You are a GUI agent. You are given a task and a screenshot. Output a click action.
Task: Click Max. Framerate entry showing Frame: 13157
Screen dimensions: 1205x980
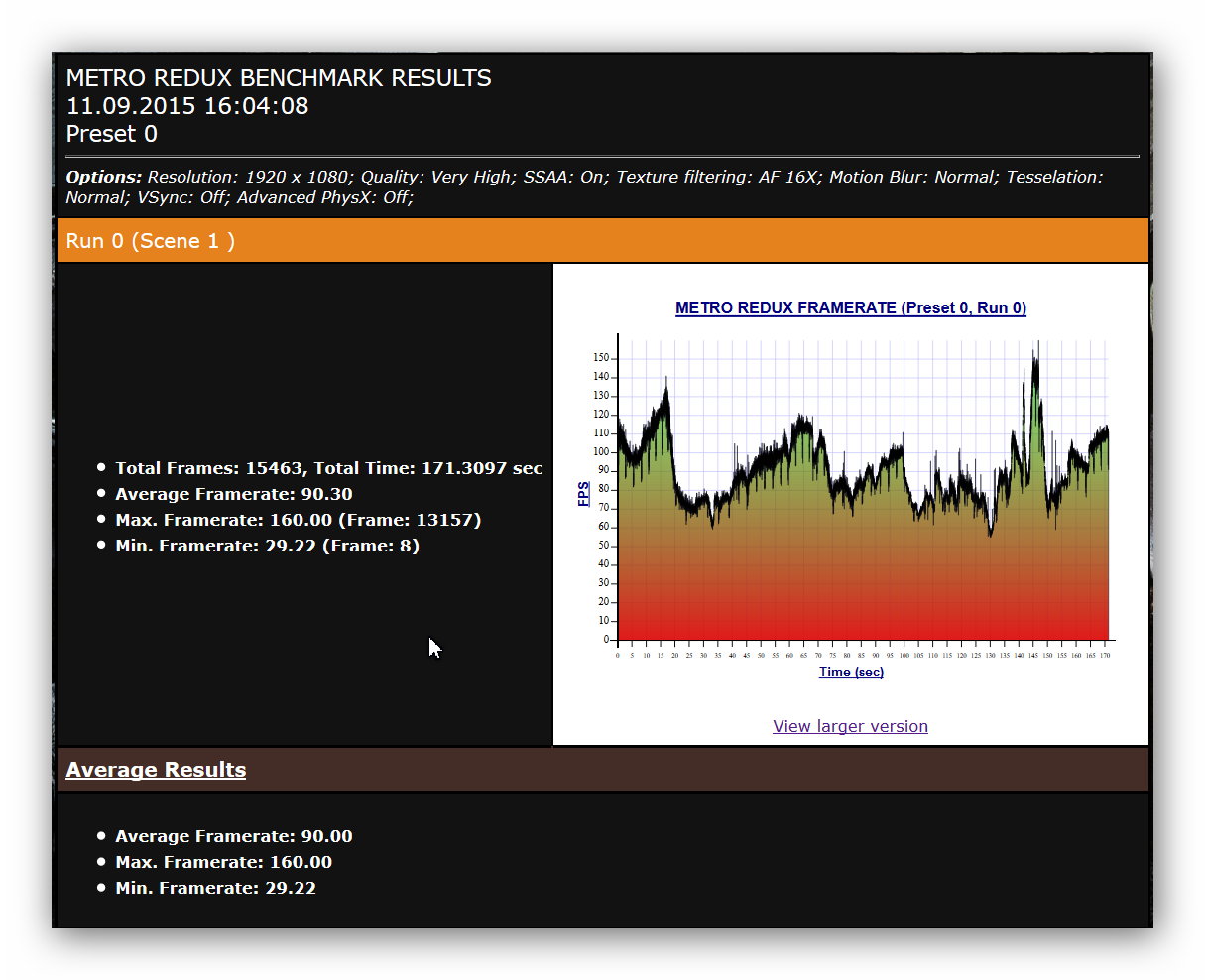pyautogui.click(x=298, y=520)
